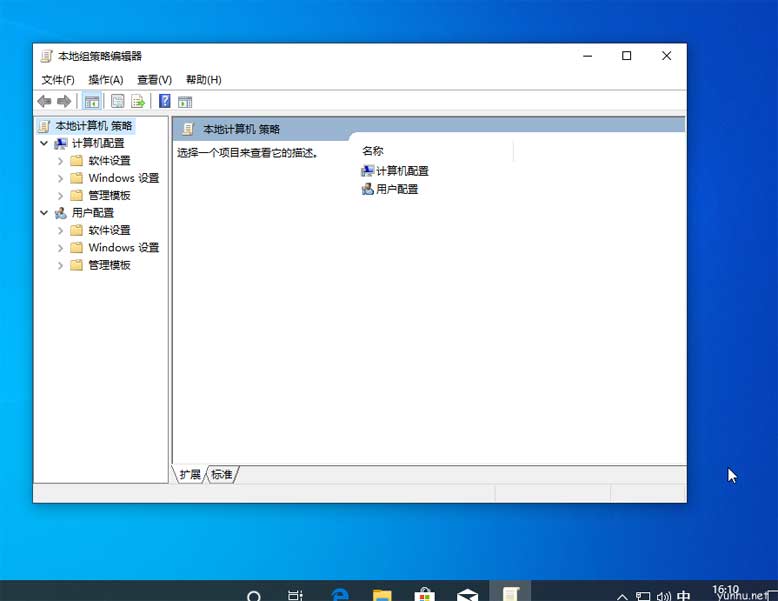The height and width of the screenshot is (601, 778).
Task: Click Group Policy Editor taskbar button
Action: [510, 592]
